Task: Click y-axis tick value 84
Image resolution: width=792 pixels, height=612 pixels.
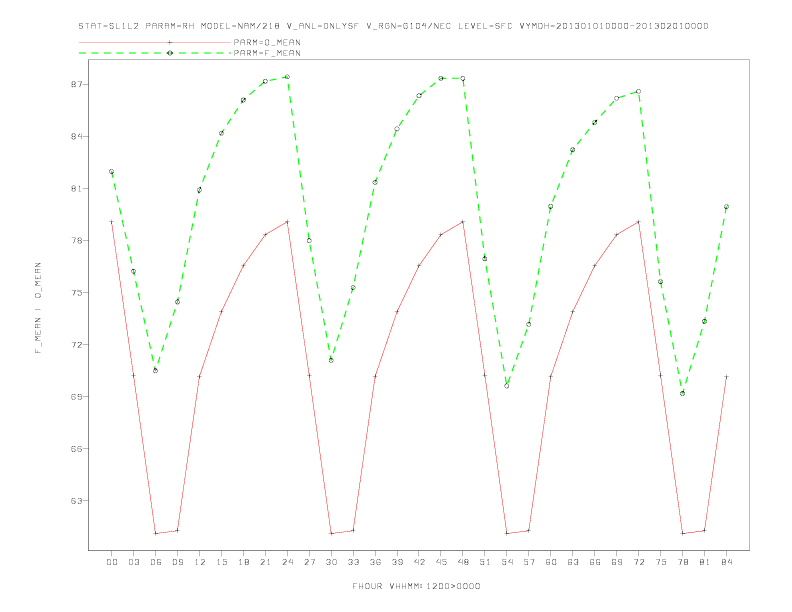Action: point(76,136)
